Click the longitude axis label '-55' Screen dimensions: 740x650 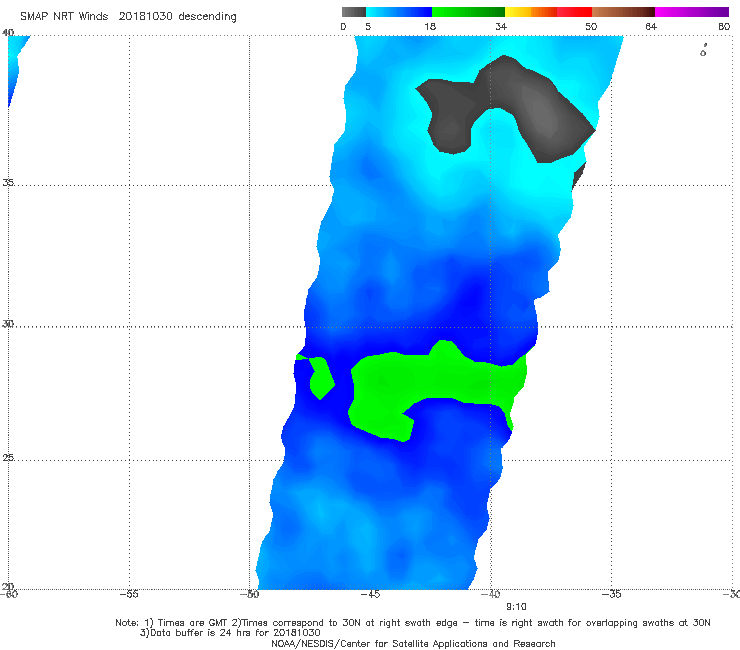point(129,594)
